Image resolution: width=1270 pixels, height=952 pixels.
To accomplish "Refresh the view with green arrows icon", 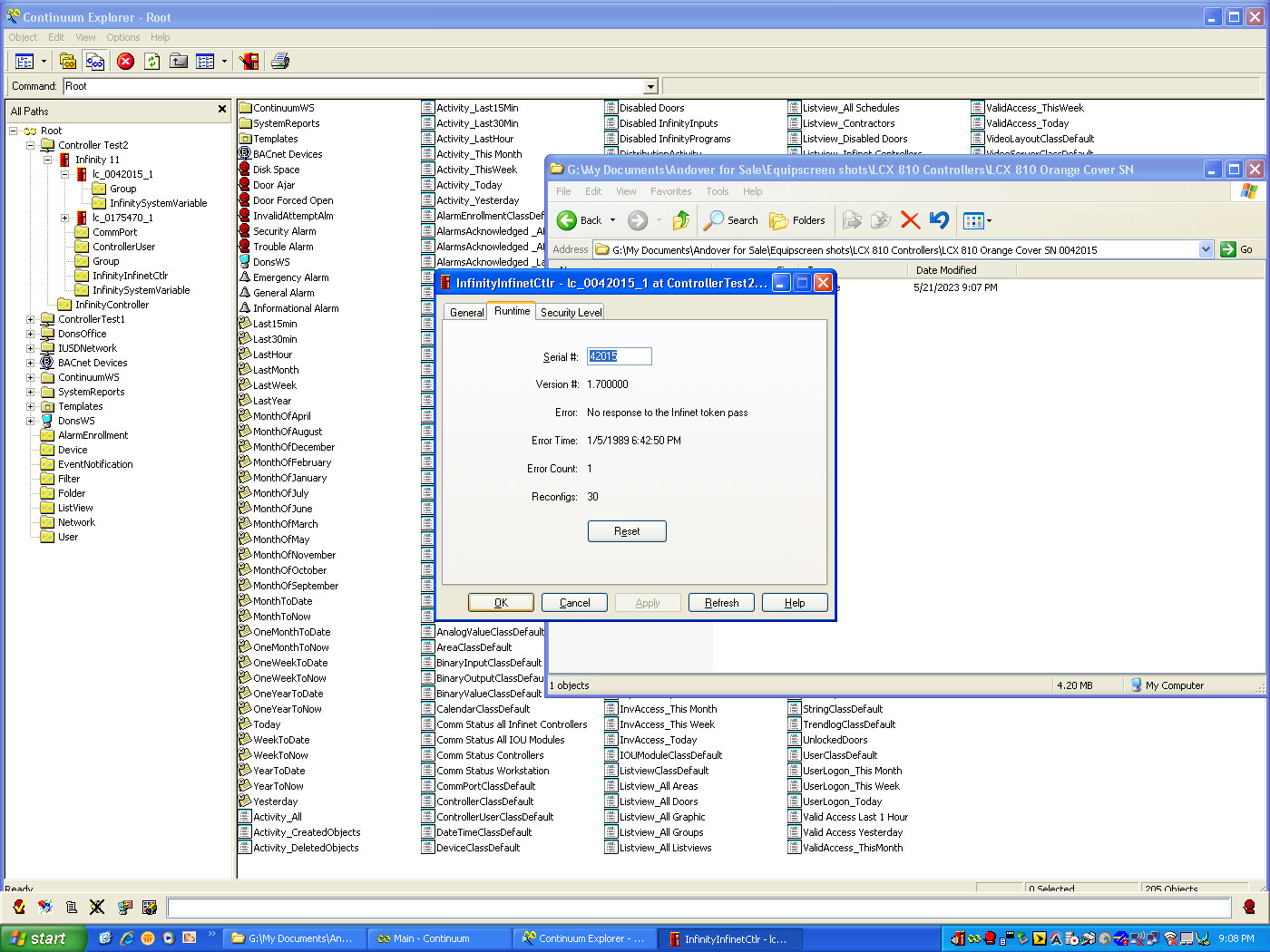I will [152, 62].
